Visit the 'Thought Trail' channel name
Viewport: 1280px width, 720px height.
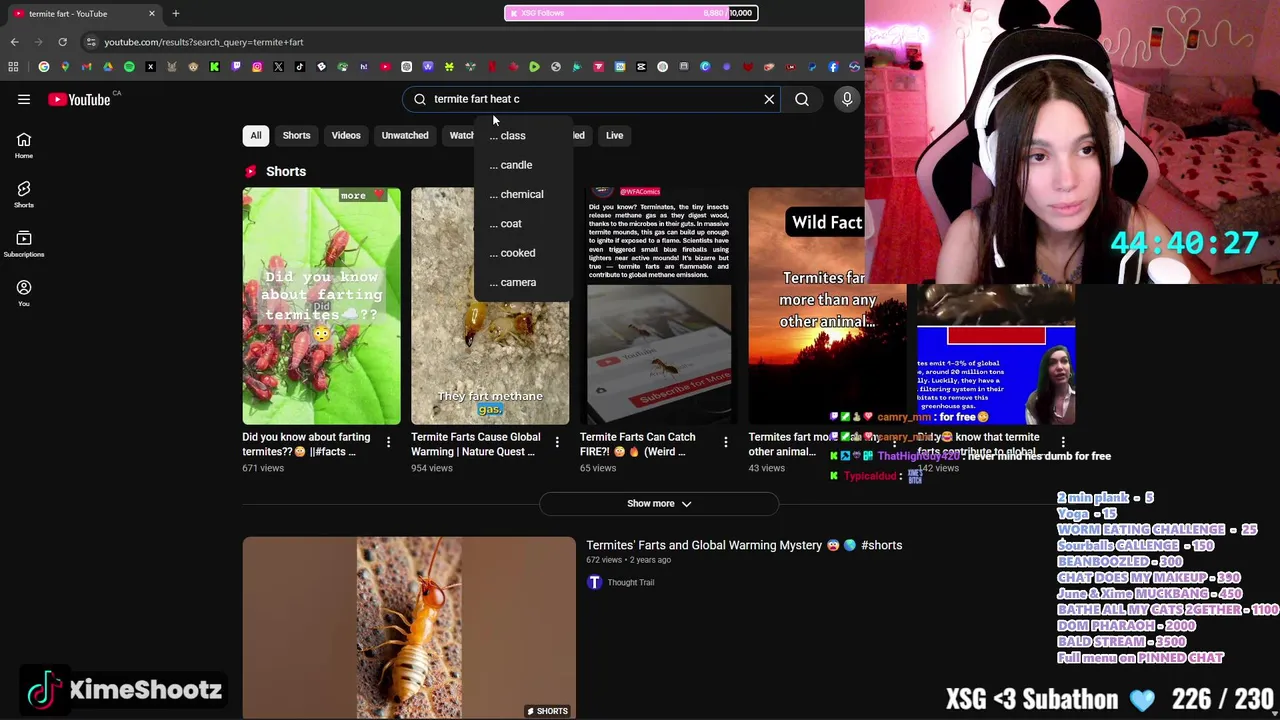(630, 582)
